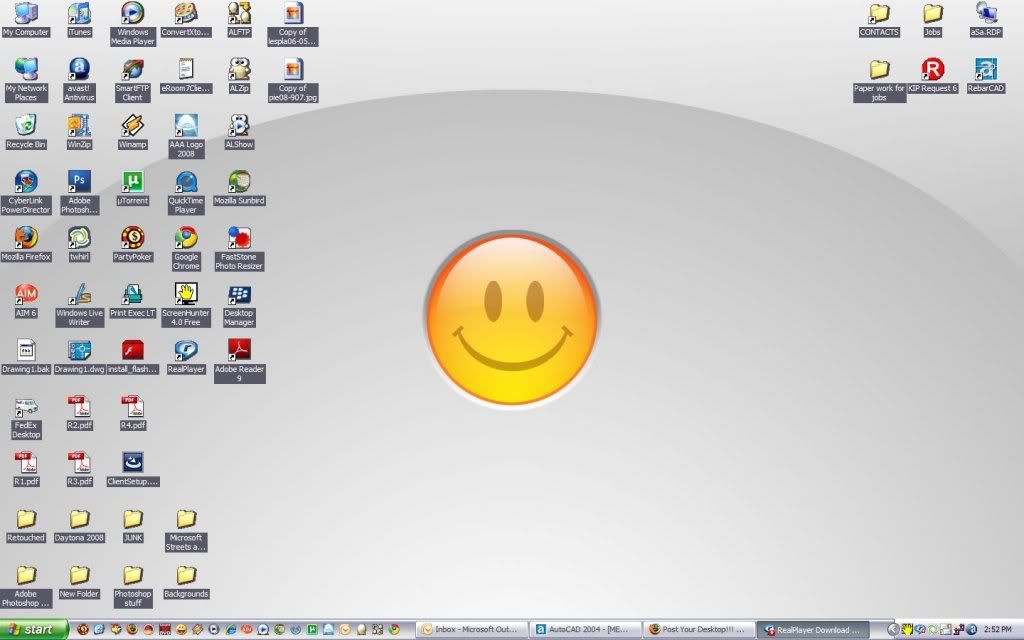Select the R3.pdf file
Screen dimensions: 1024x640
click(x=79, y=469)
